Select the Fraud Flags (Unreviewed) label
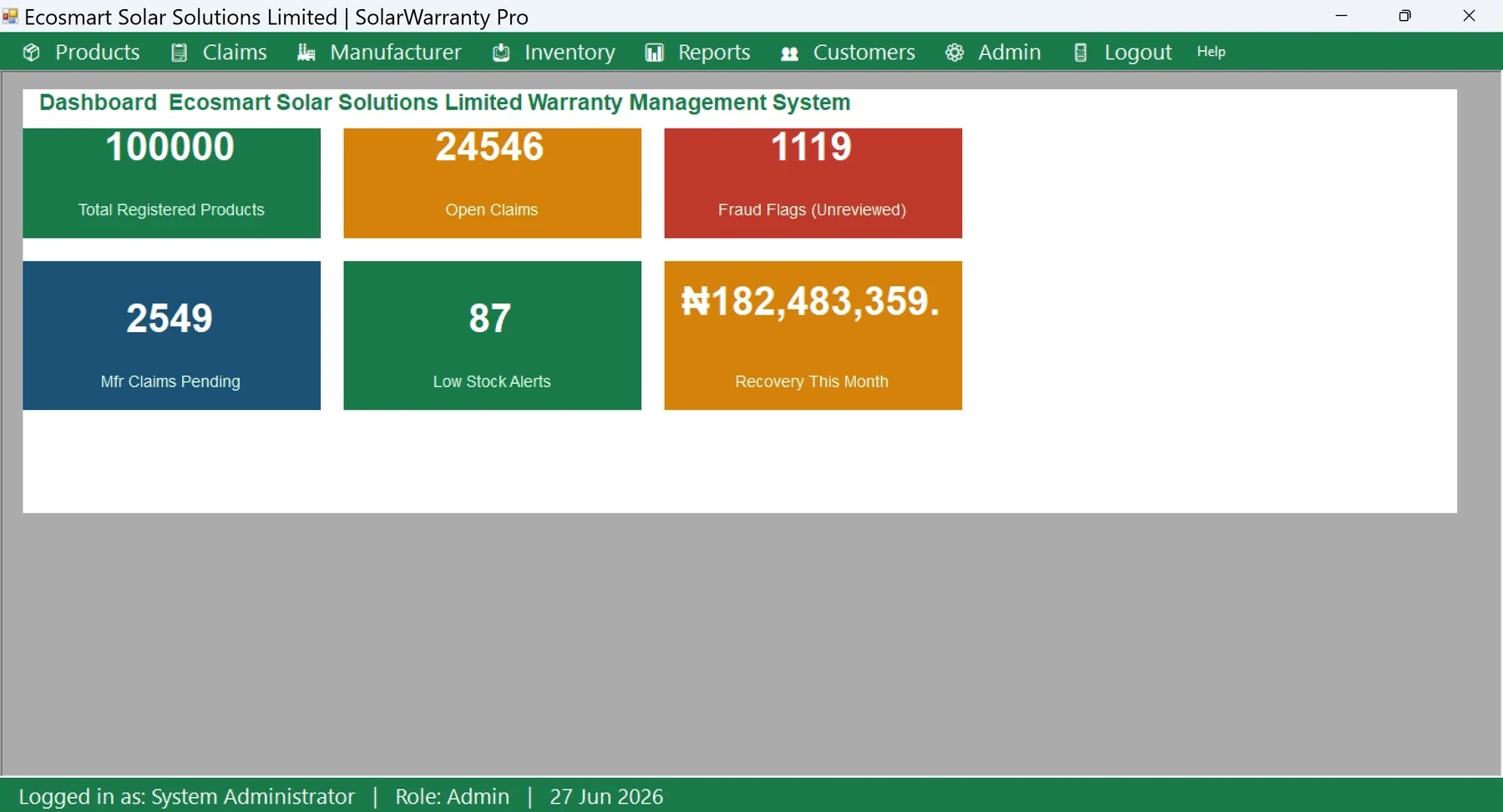Screen dimensions: 1503x812 [x=812, y=209]
